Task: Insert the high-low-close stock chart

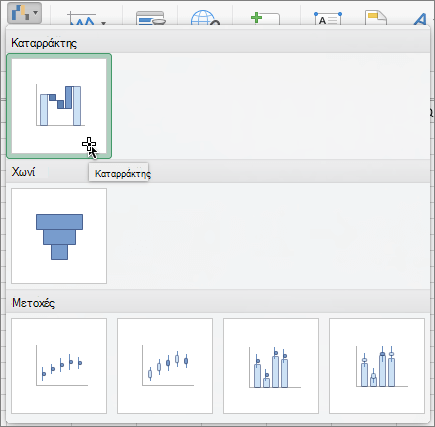Action: pyautogui.click(x=59, y=366)
